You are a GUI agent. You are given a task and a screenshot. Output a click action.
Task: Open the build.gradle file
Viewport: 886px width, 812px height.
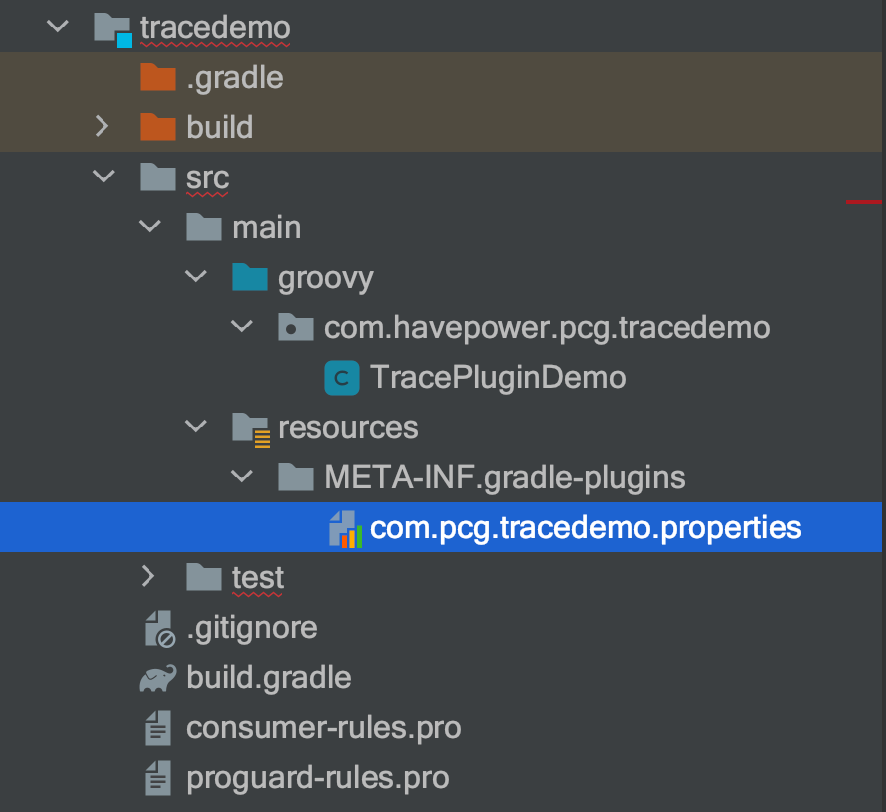click(269, 678)
